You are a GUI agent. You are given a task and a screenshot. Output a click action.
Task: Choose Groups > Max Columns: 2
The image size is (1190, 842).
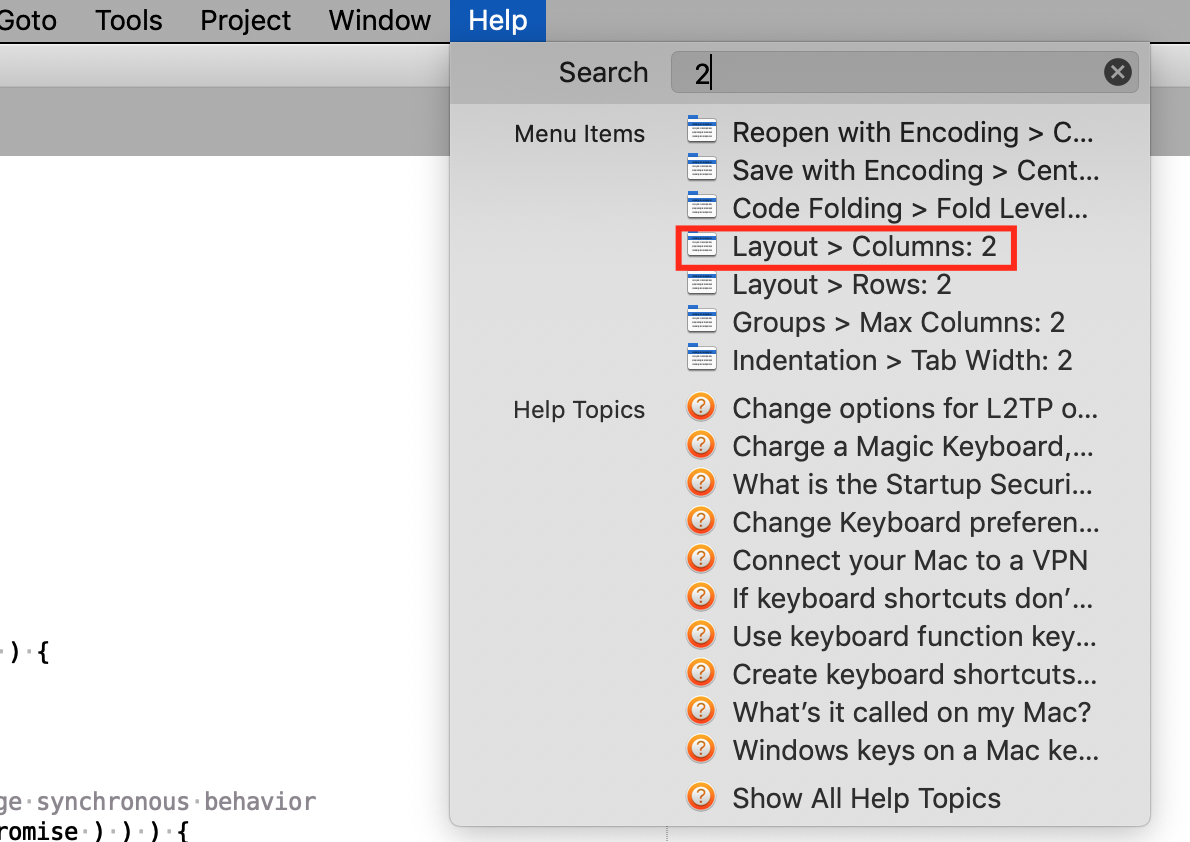(898, 323)
